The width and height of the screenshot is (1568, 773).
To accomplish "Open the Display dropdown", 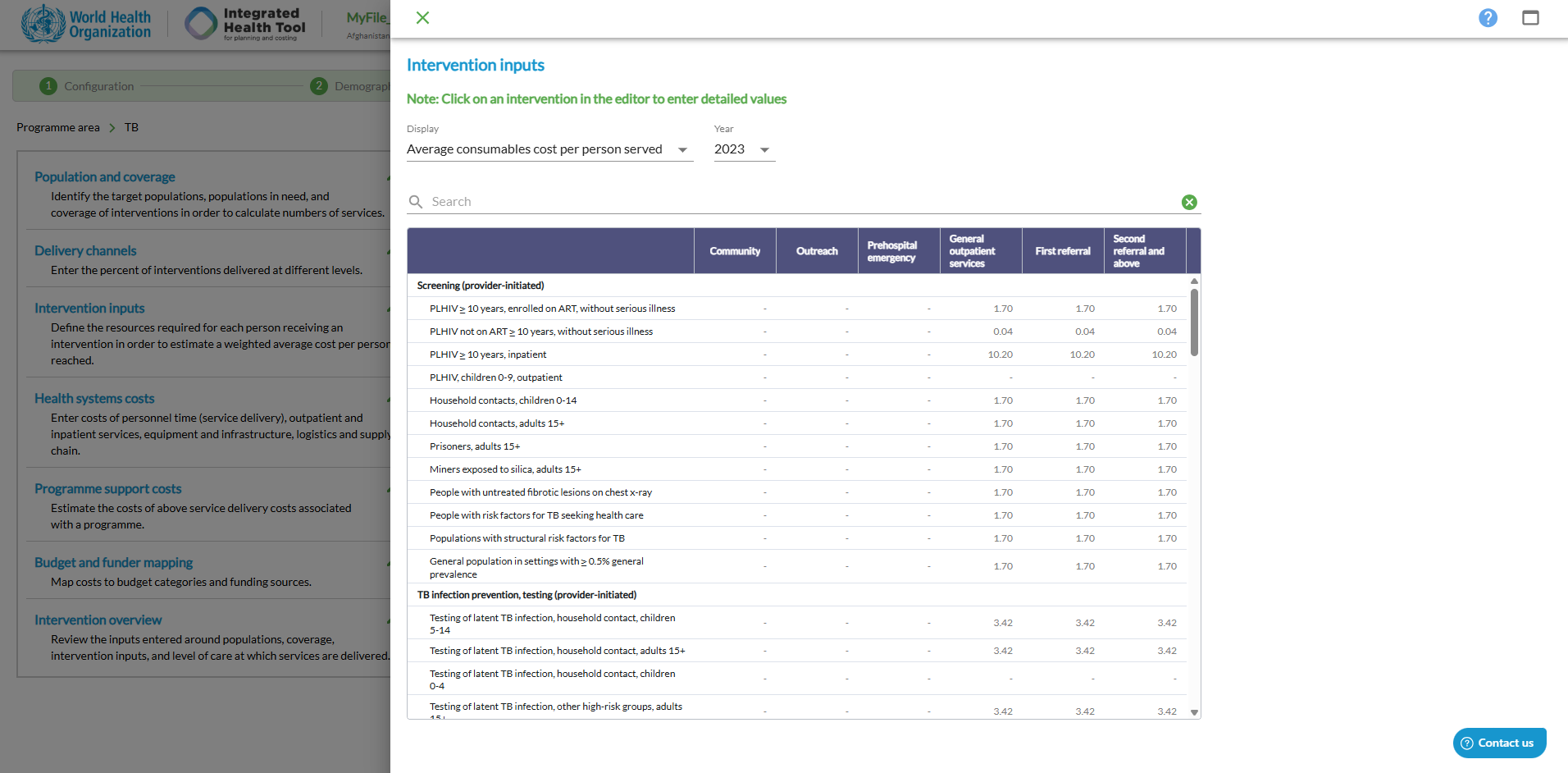I will click(x=549, y=149).
